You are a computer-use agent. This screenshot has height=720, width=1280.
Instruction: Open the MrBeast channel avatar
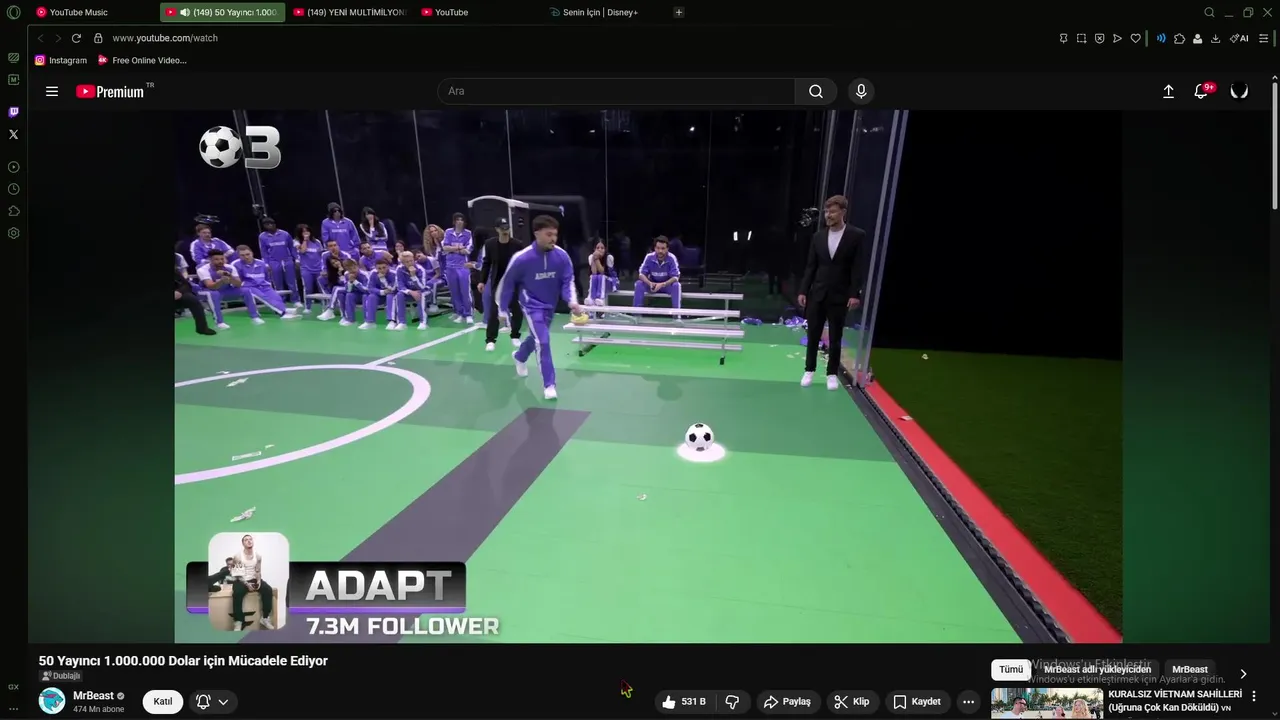(52, 701)
